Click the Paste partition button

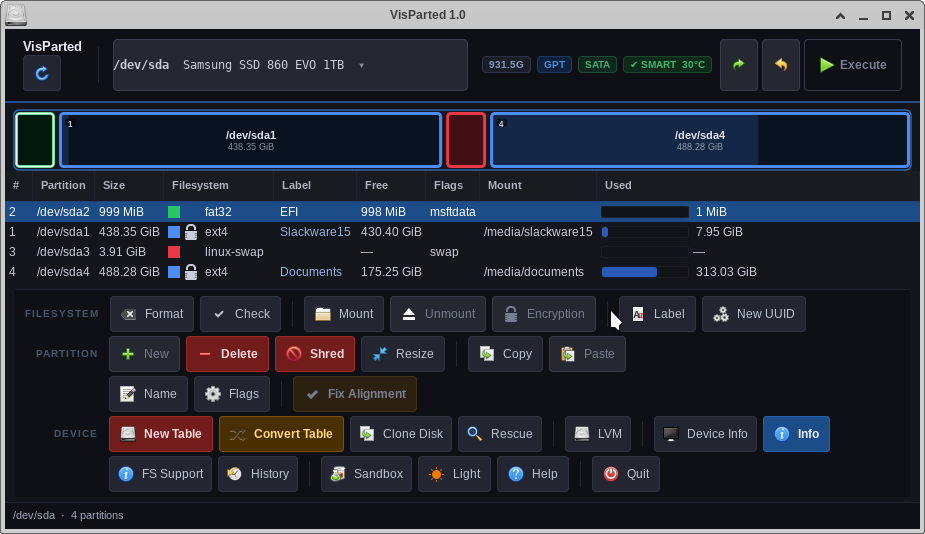point(587,354)
